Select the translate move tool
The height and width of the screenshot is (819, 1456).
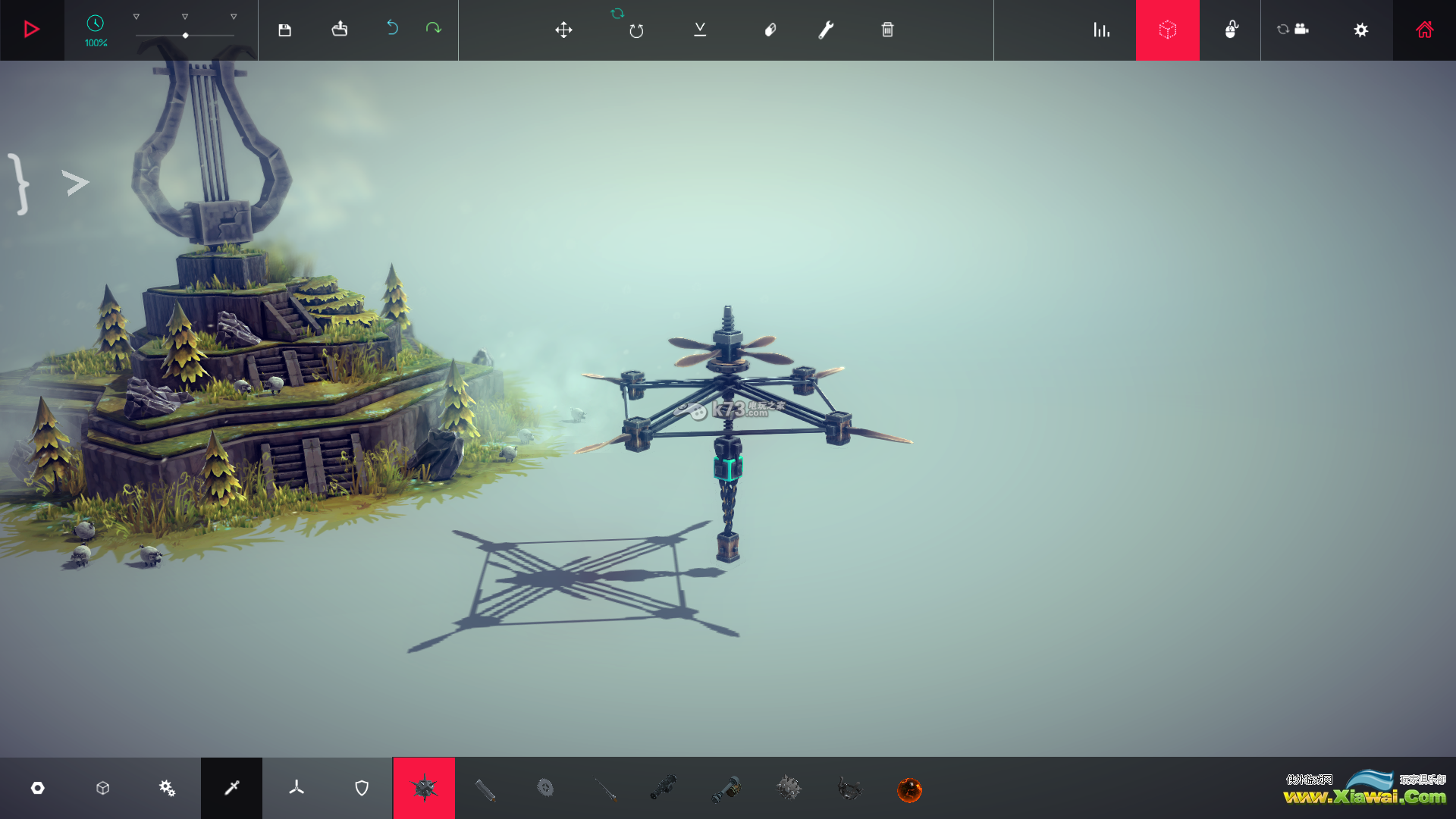coord(563,30)
